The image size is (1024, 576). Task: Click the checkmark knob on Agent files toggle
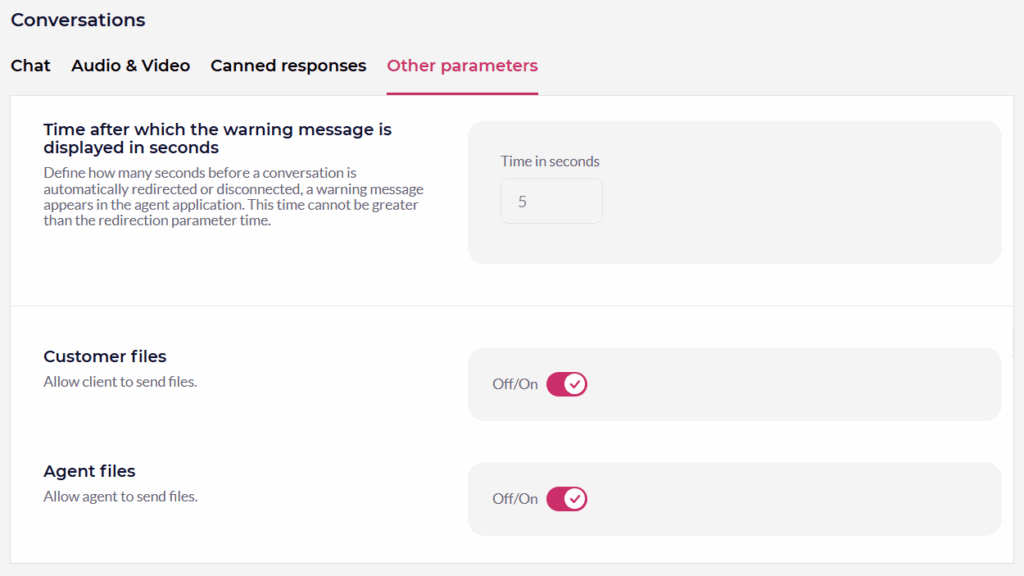[x=575, y=499]
